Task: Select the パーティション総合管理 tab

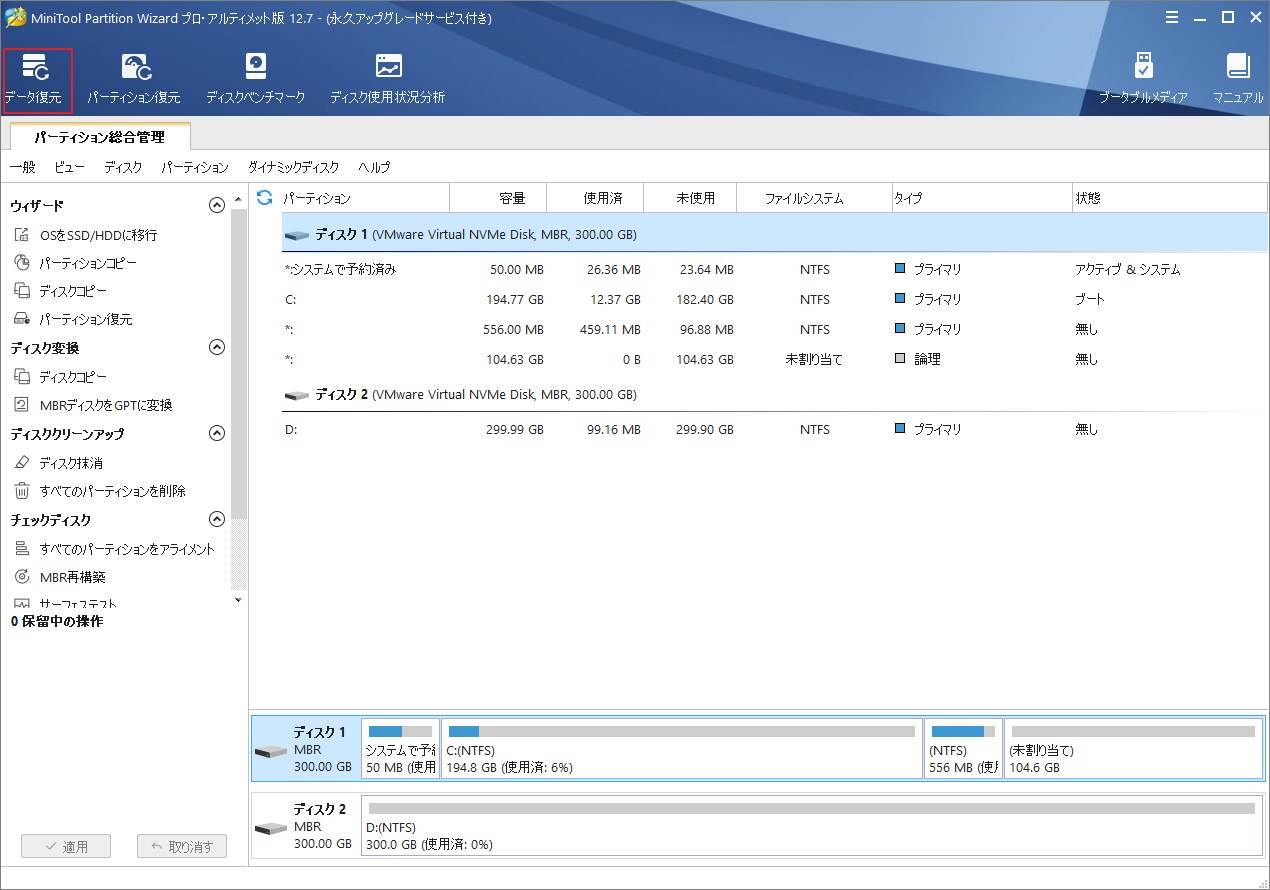Action: (99, 137)
